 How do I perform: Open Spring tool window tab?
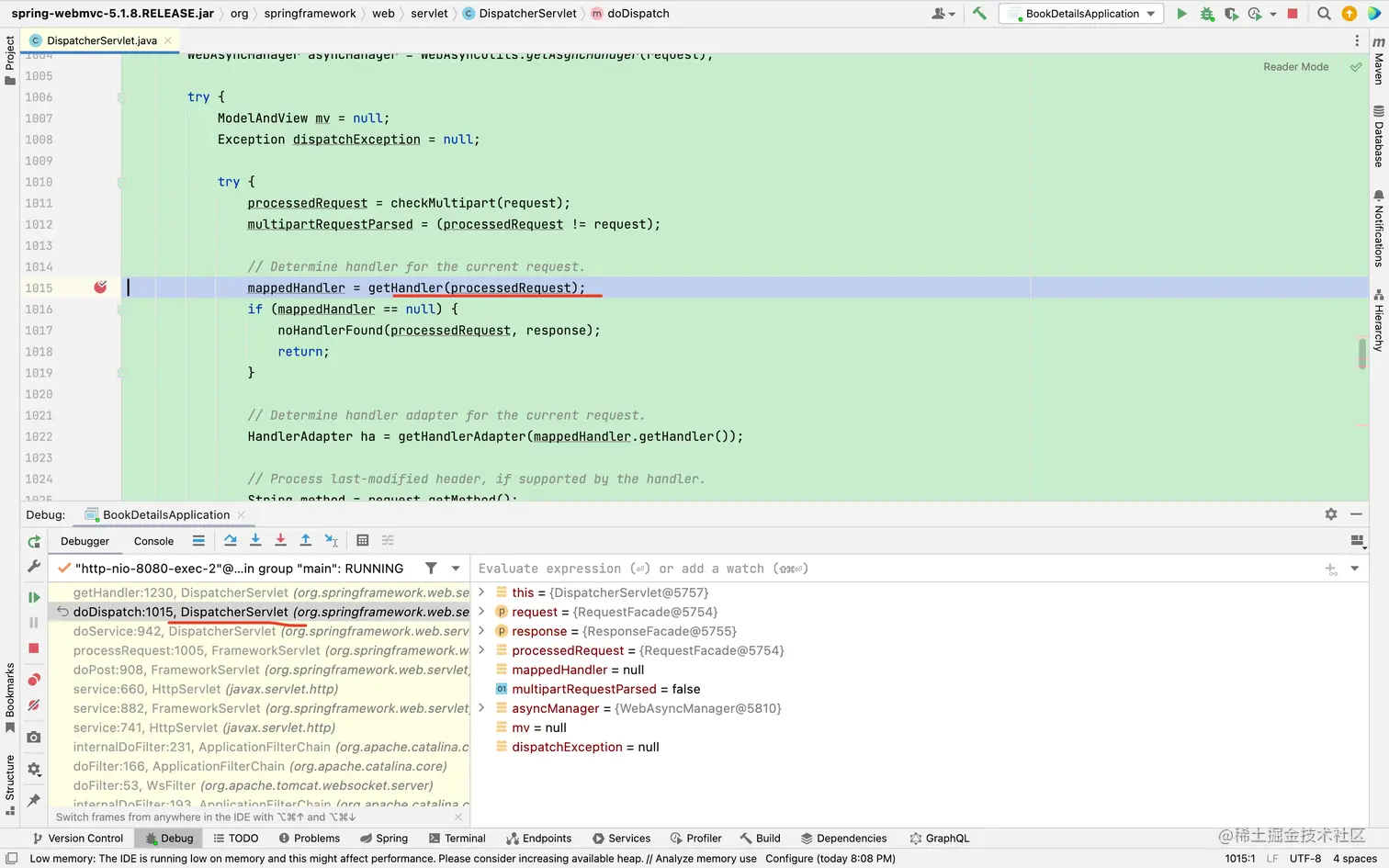pos(384,839)
